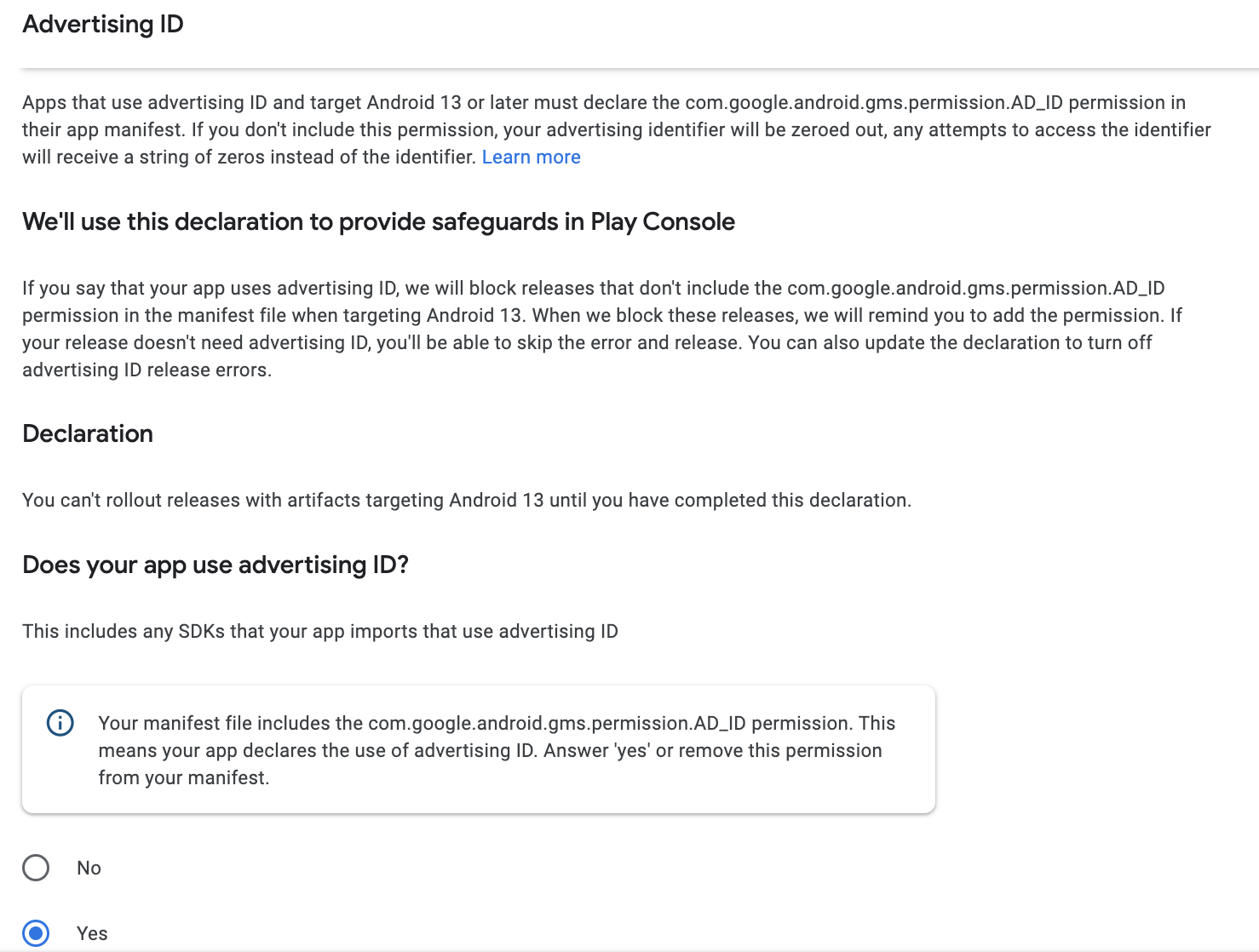
Task: Click "If you say that your app" paragraph start
Action: click(x=119, y=289)
